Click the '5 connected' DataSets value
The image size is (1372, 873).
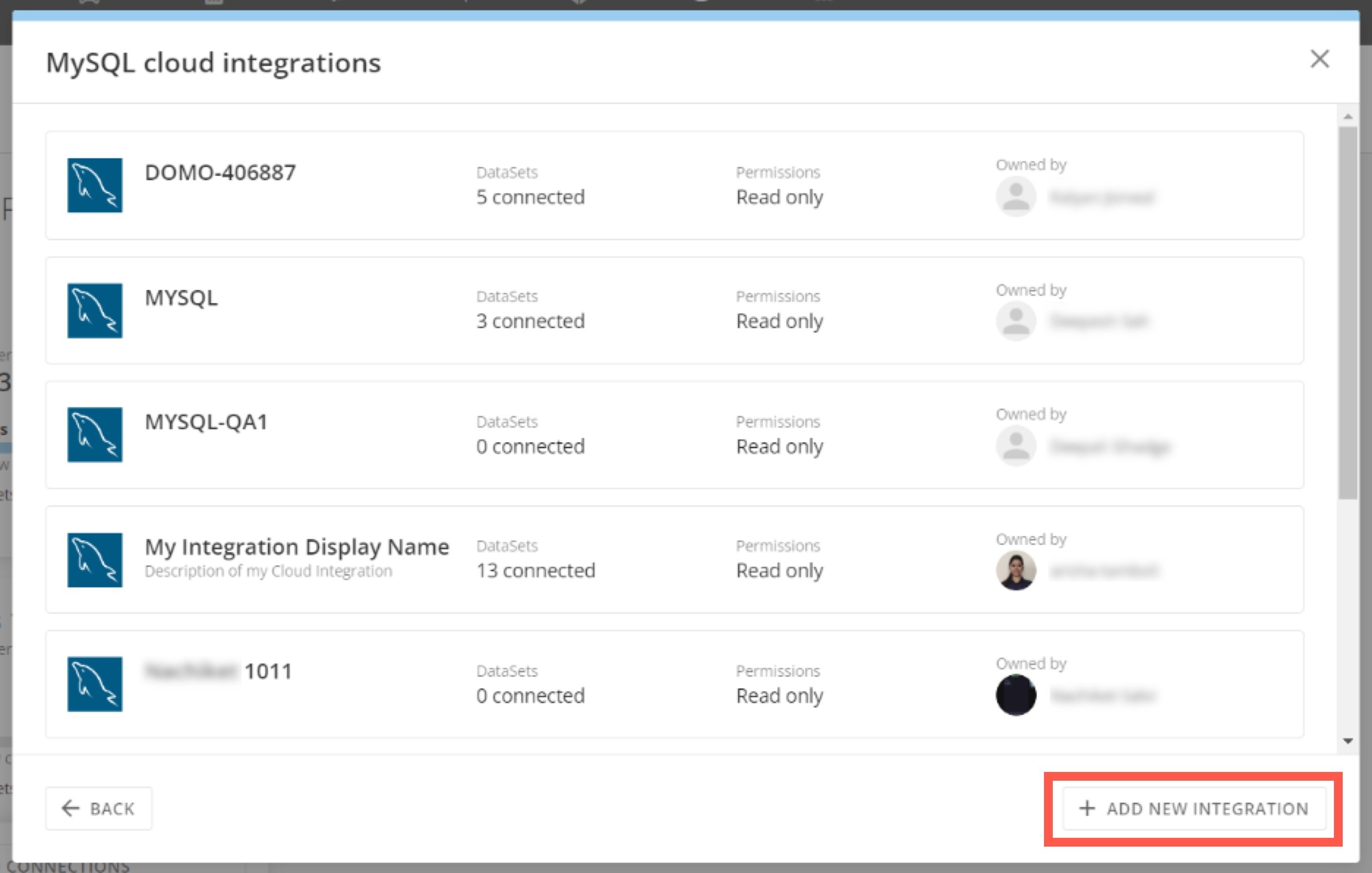pos(531,197)
